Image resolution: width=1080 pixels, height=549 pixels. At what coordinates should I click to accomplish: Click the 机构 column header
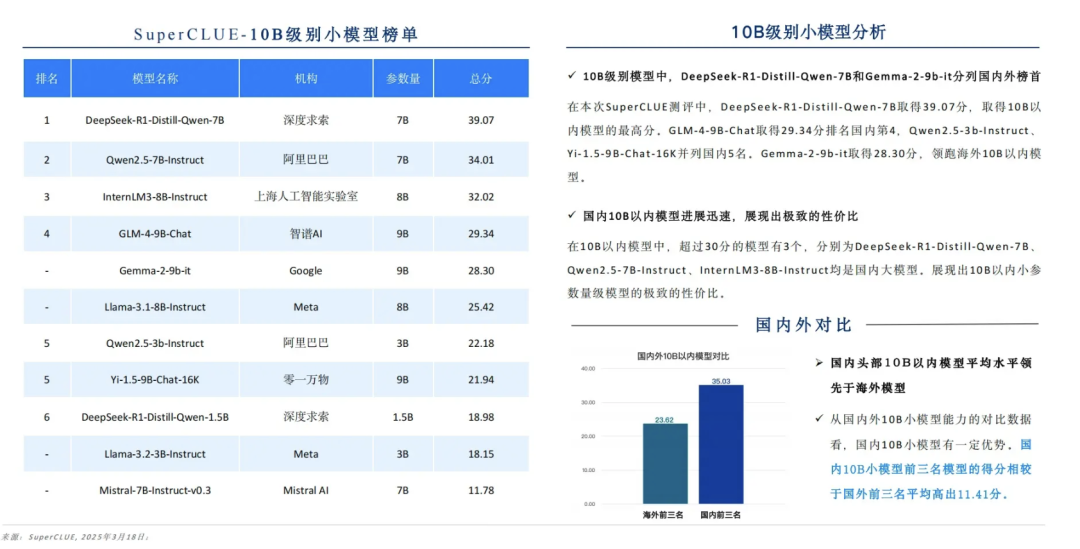point(306,79)
